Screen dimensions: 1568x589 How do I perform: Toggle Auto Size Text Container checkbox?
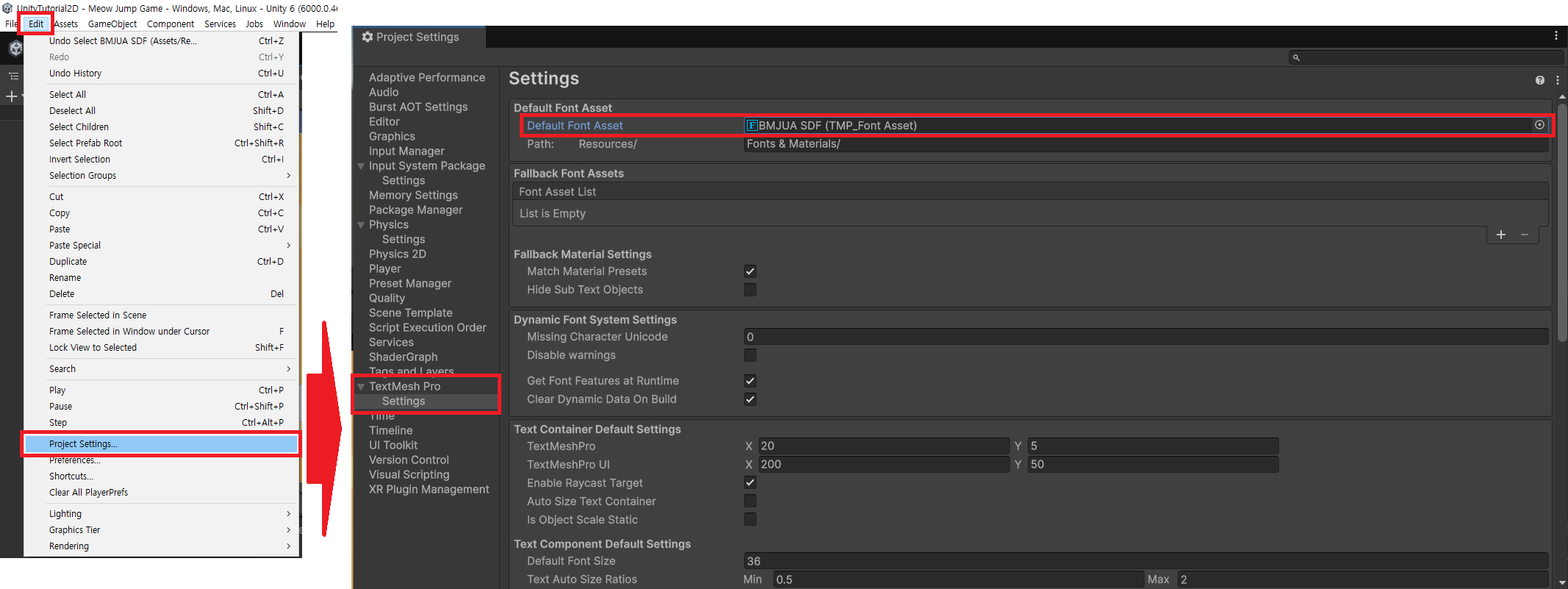coord(750,501)
